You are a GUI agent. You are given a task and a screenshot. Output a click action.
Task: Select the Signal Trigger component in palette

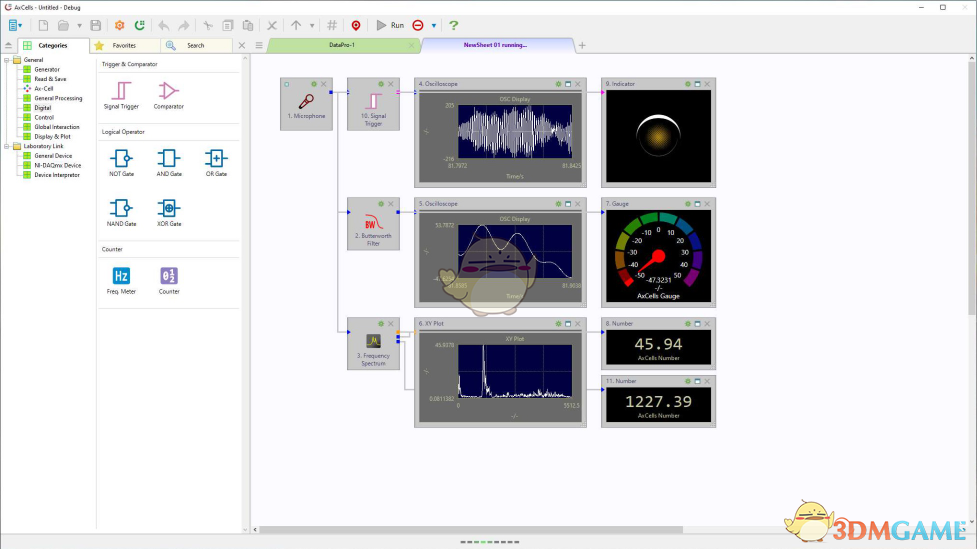point(122,91)
